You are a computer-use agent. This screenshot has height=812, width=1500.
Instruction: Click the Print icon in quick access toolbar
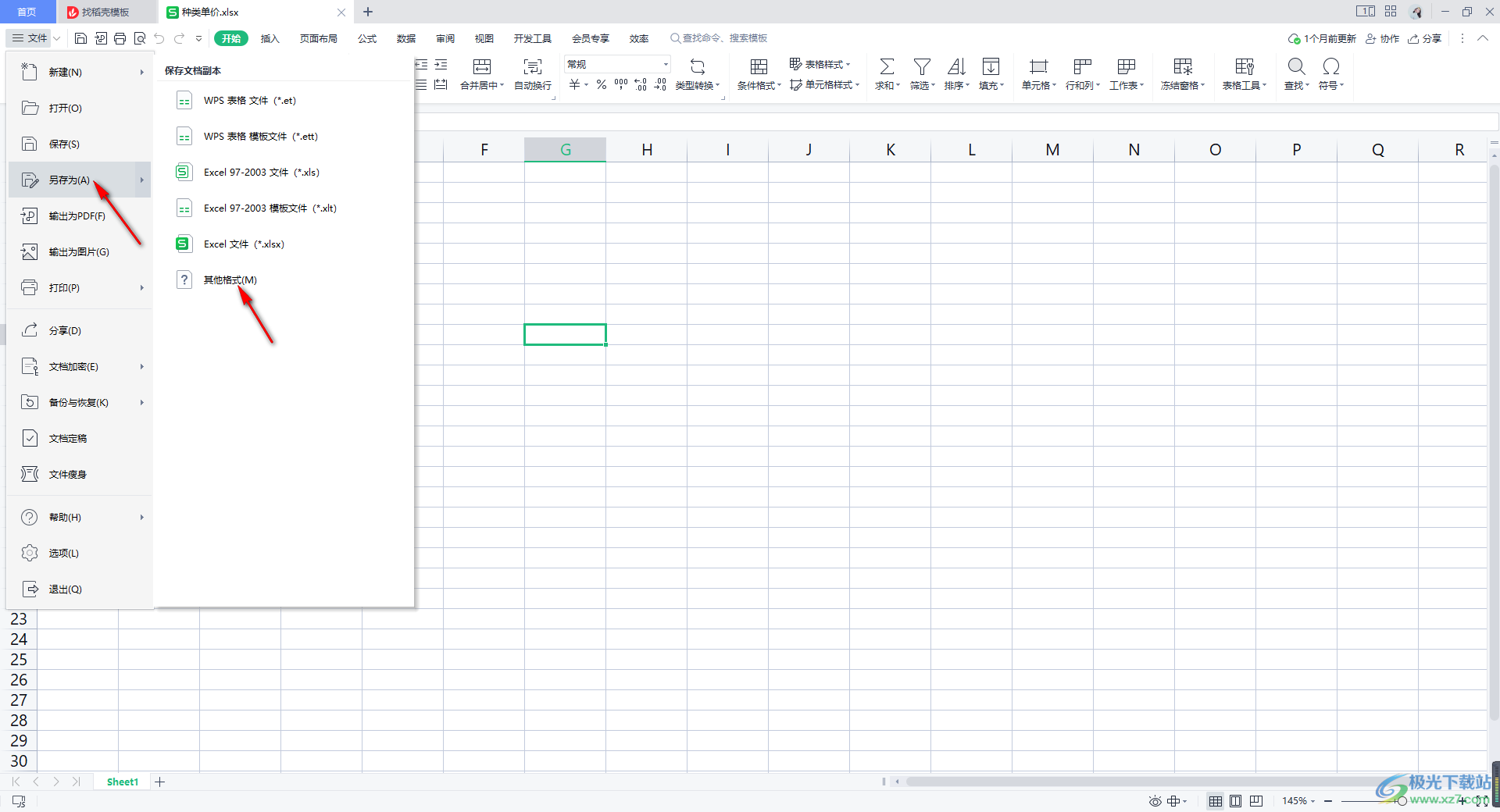tap(120, 38)
